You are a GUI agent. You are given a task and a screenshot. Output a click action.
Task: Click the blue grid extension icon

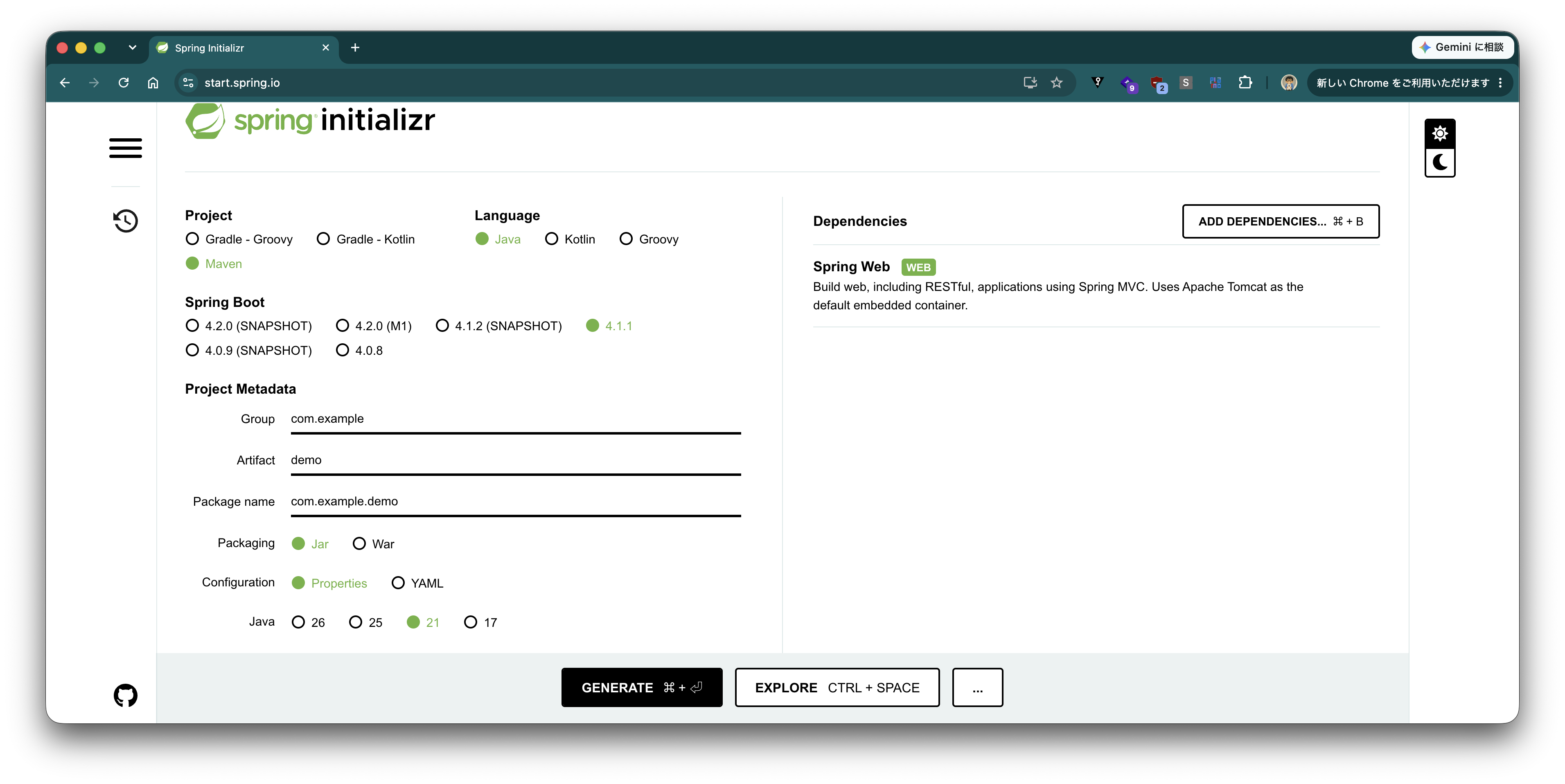coord(1215,83)
